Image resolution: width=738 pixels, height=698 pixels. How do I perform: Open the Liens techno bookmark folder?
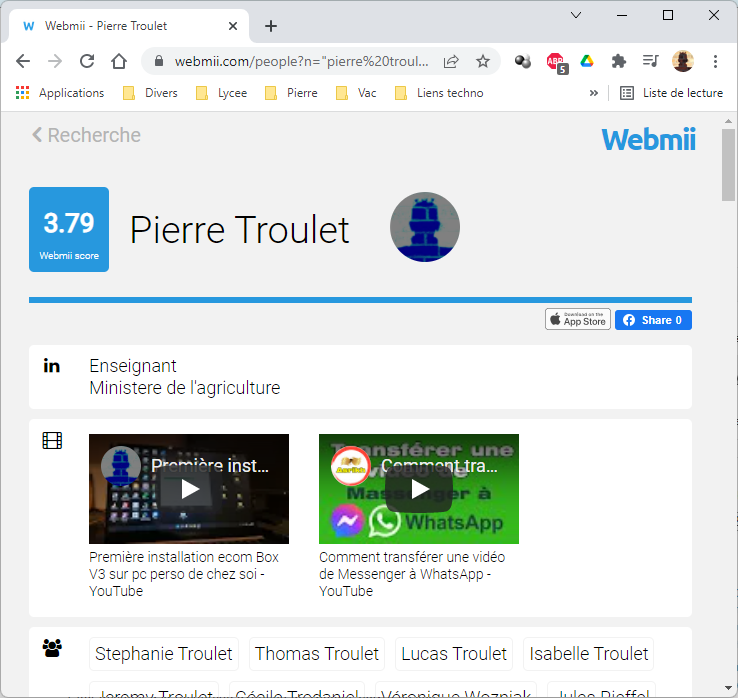coord(439,93)
